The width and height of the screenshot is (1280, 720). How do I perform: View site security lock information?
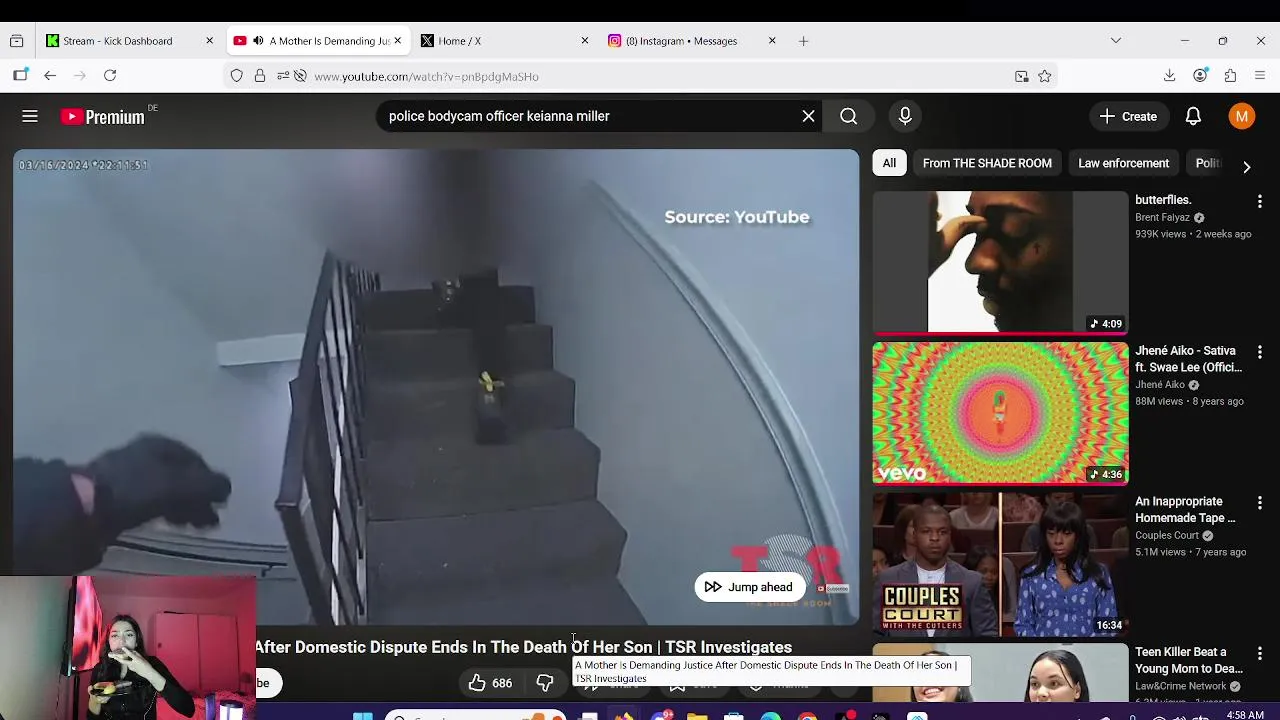tap(260, 76)
